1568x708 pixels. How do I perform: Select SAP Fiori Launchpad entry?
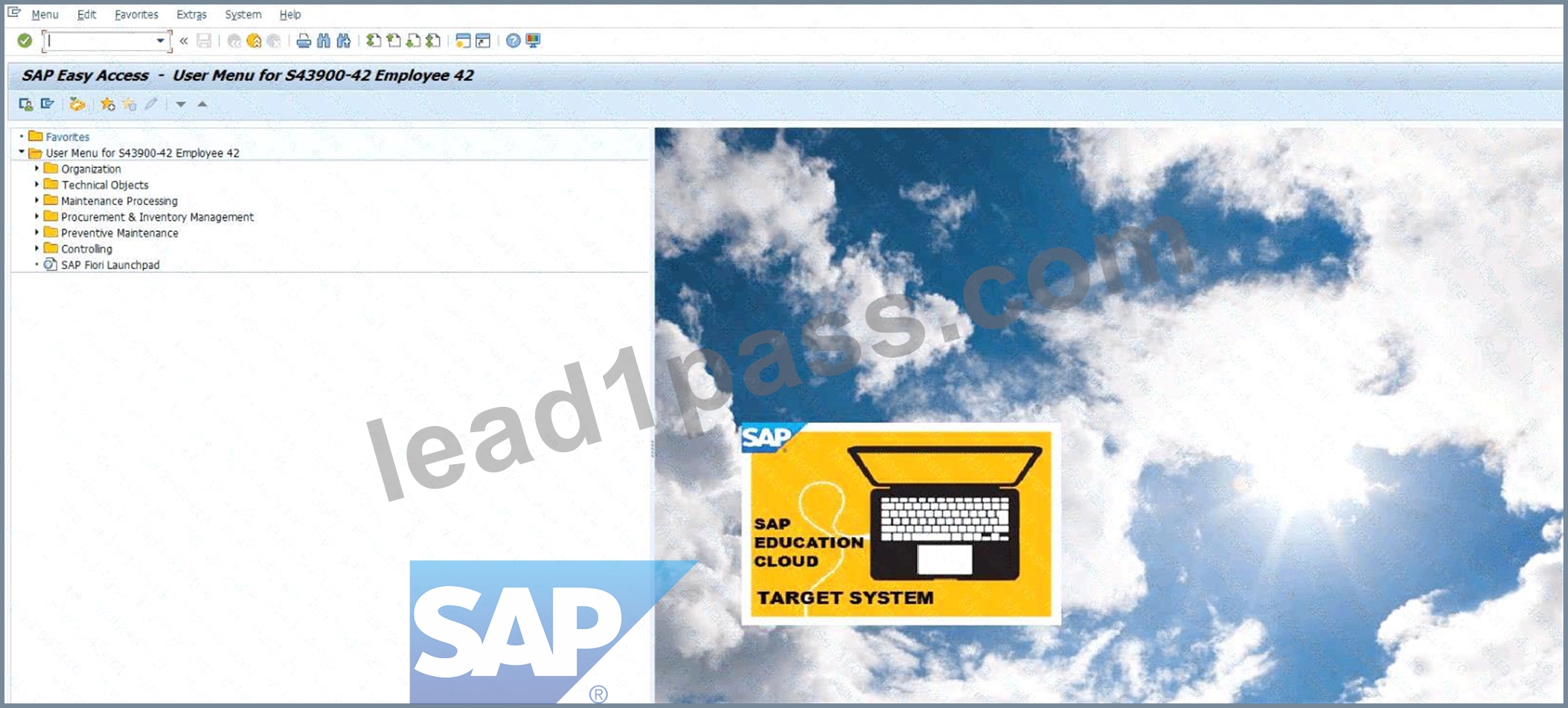pos(110,265)
